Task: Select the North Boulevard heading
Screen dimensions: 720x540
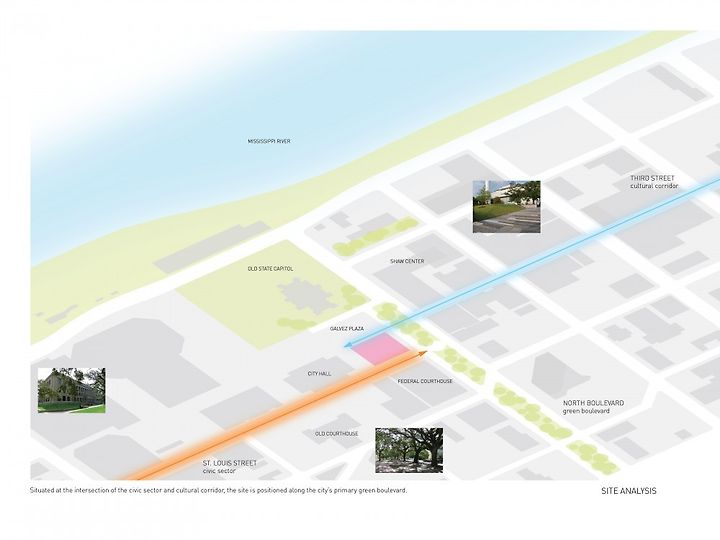Action: click(593, 403)
